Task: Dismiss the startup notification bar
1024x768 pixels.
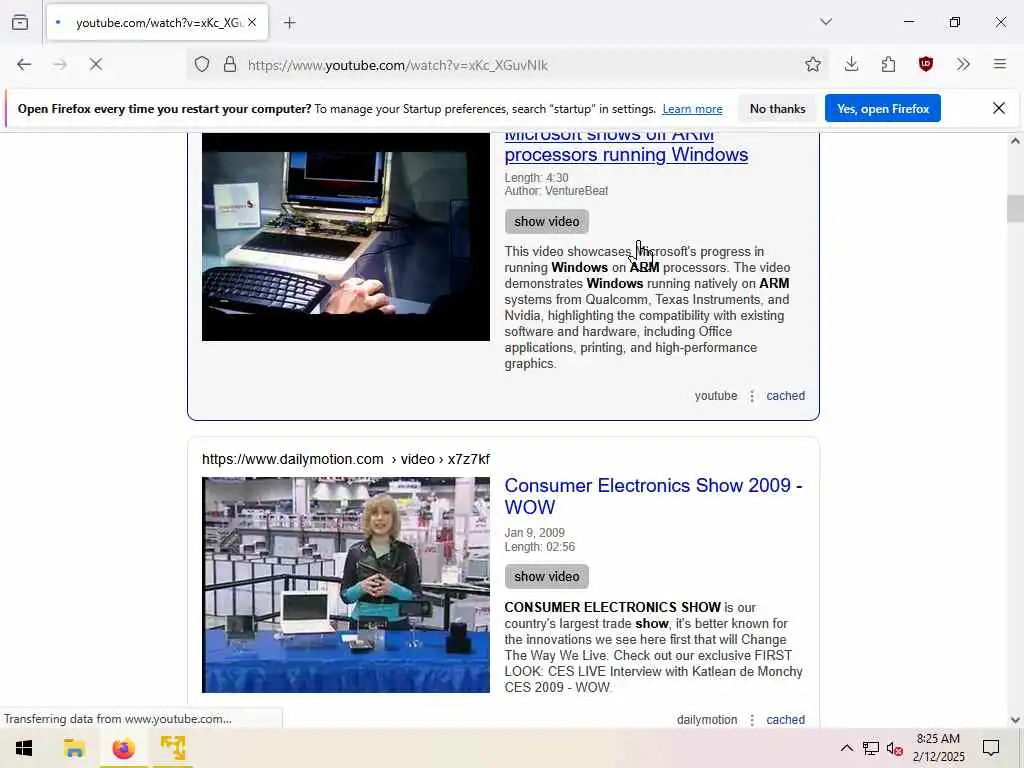Action: tap(999, 108)
